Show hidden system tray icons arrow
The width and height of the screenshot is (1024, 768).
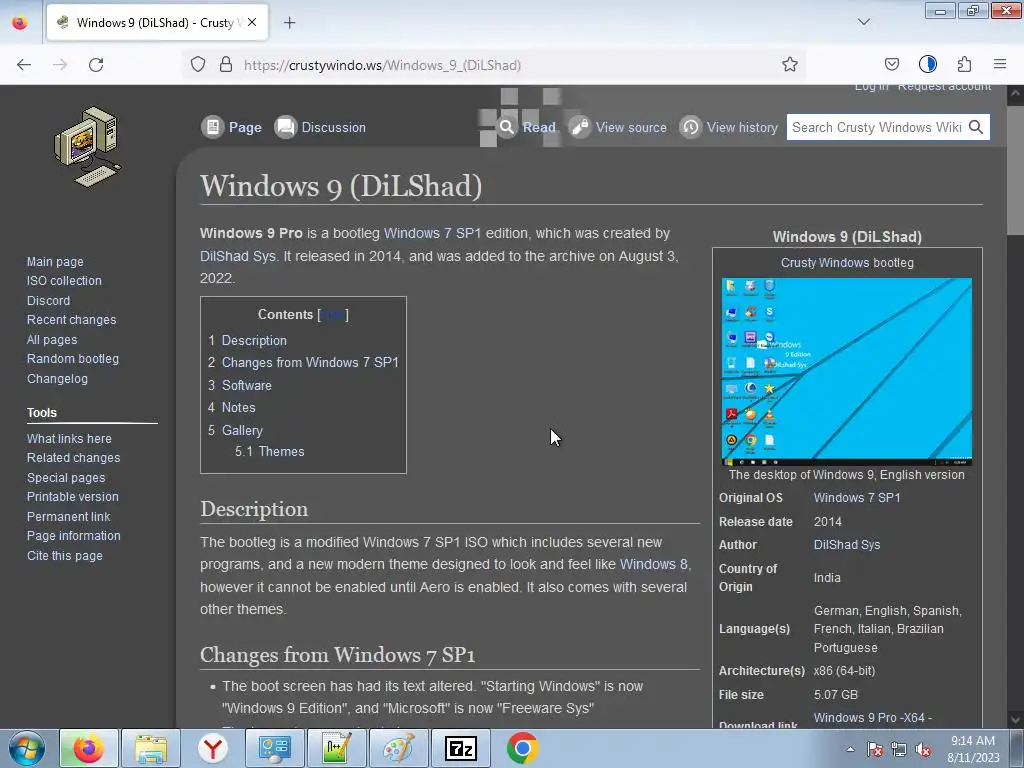pos(850,749)
